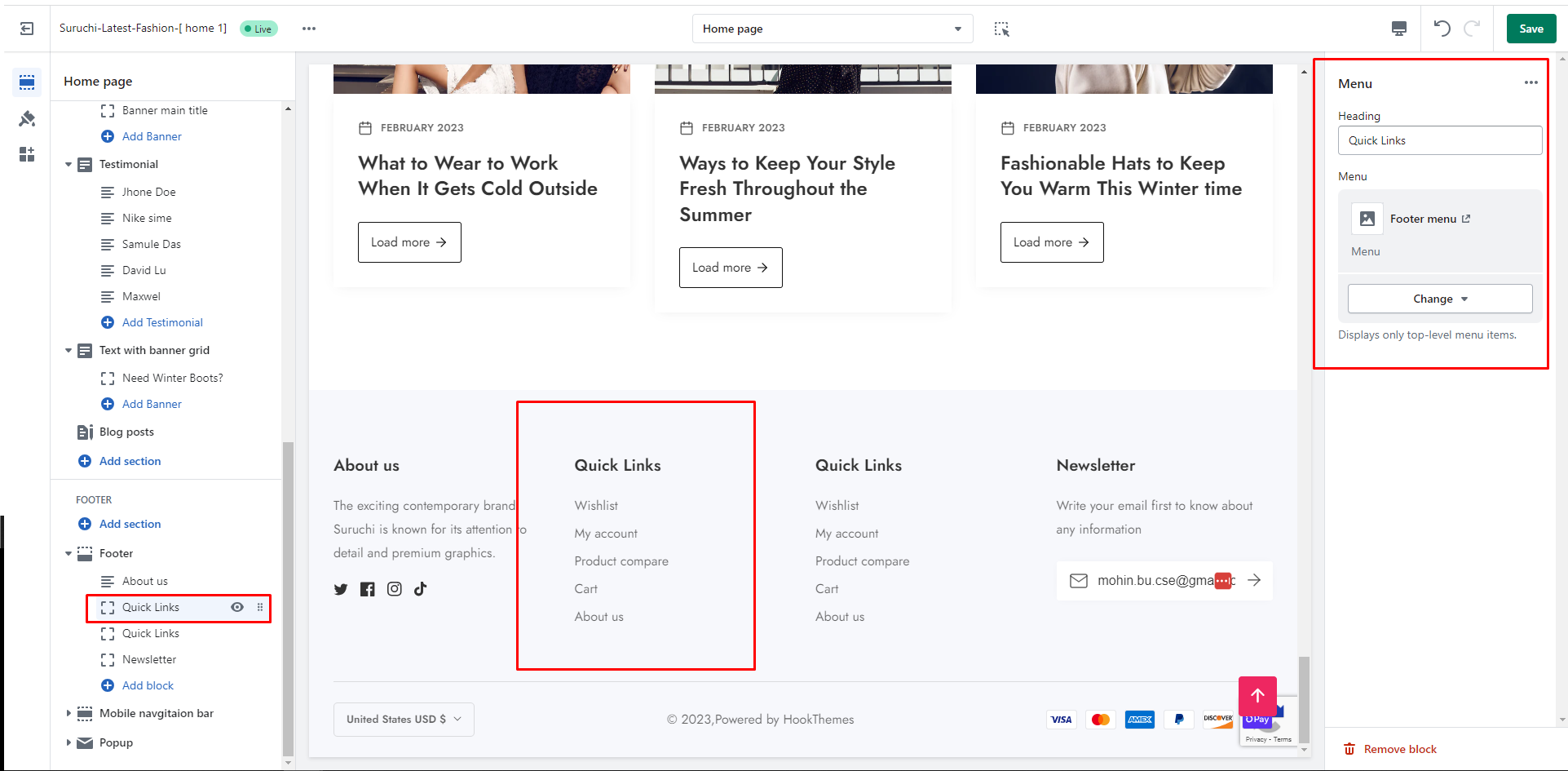The height and width of the screenshot is (771, 1568).
Task: Open the Change menu dropdown
Action: tap(1439, 299)
